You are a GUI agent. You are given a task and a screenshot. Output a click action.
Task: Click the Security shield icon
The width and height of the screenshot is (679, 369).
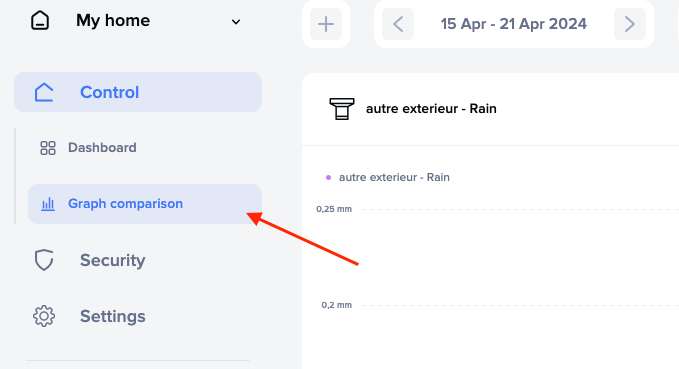(x=44, y=260)
